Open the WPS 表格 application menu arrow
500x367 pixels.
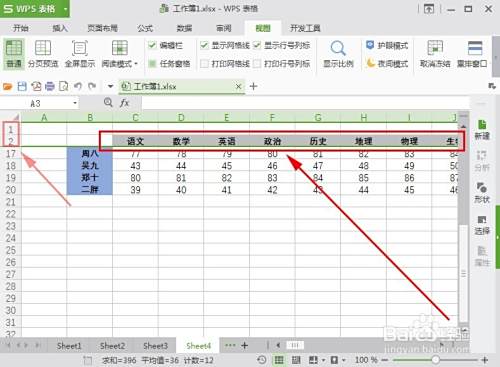66,9
